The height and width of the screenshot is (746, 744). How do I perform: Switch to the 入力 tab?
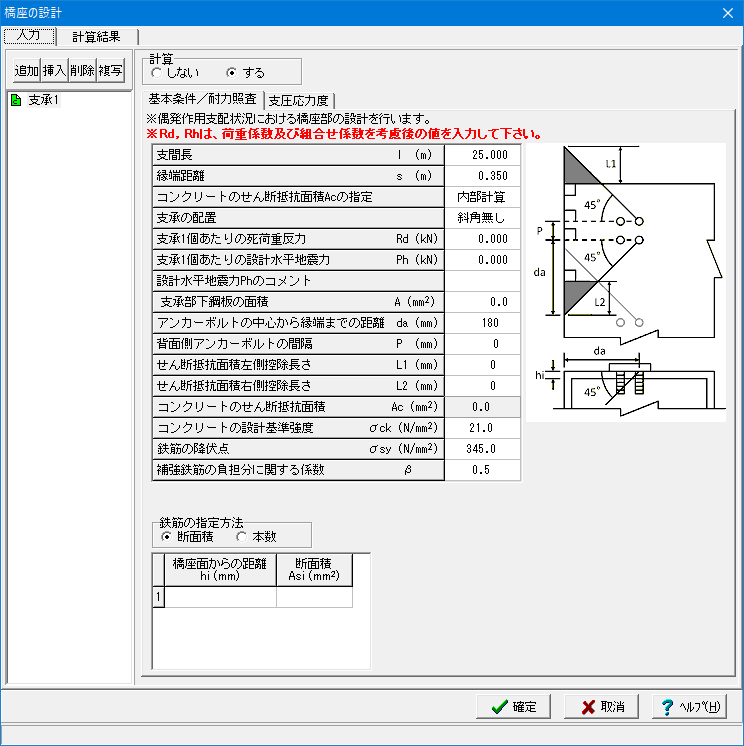point(29,36)
